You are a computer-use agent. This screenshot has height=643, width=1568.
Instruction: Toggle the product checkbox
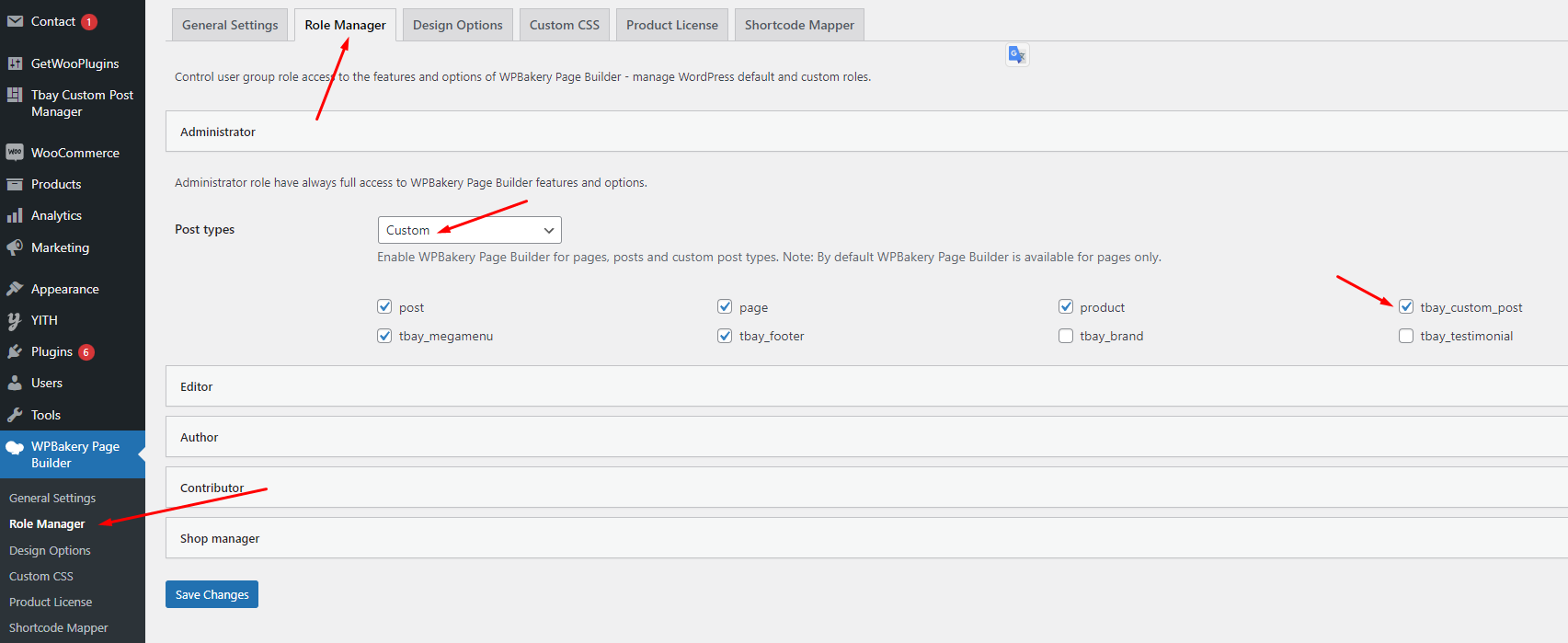click(1066, 307)
